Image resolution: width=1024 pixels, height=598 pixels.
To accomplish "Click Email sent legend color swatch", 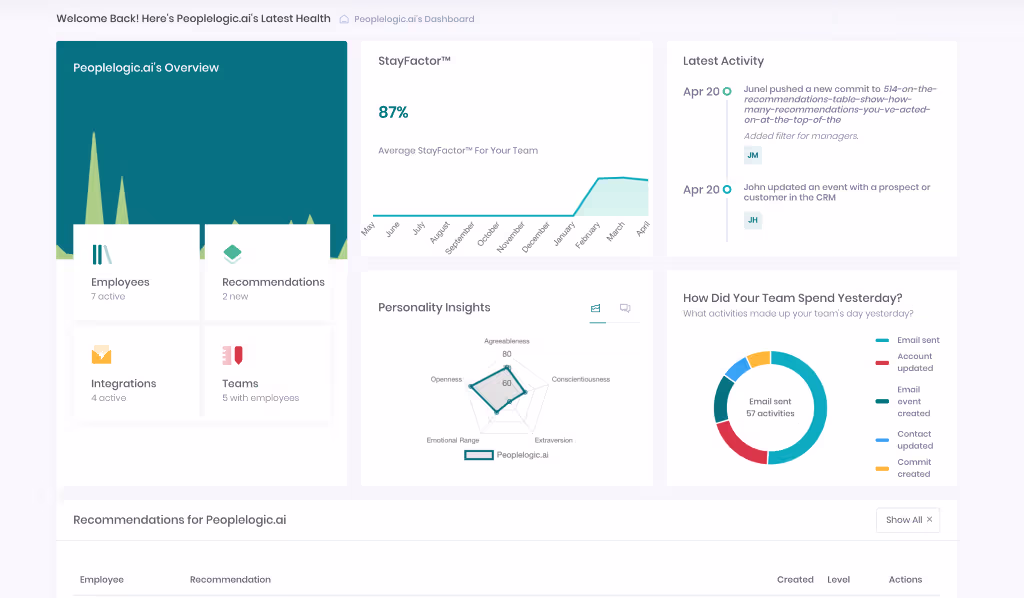I will point(882,340).
